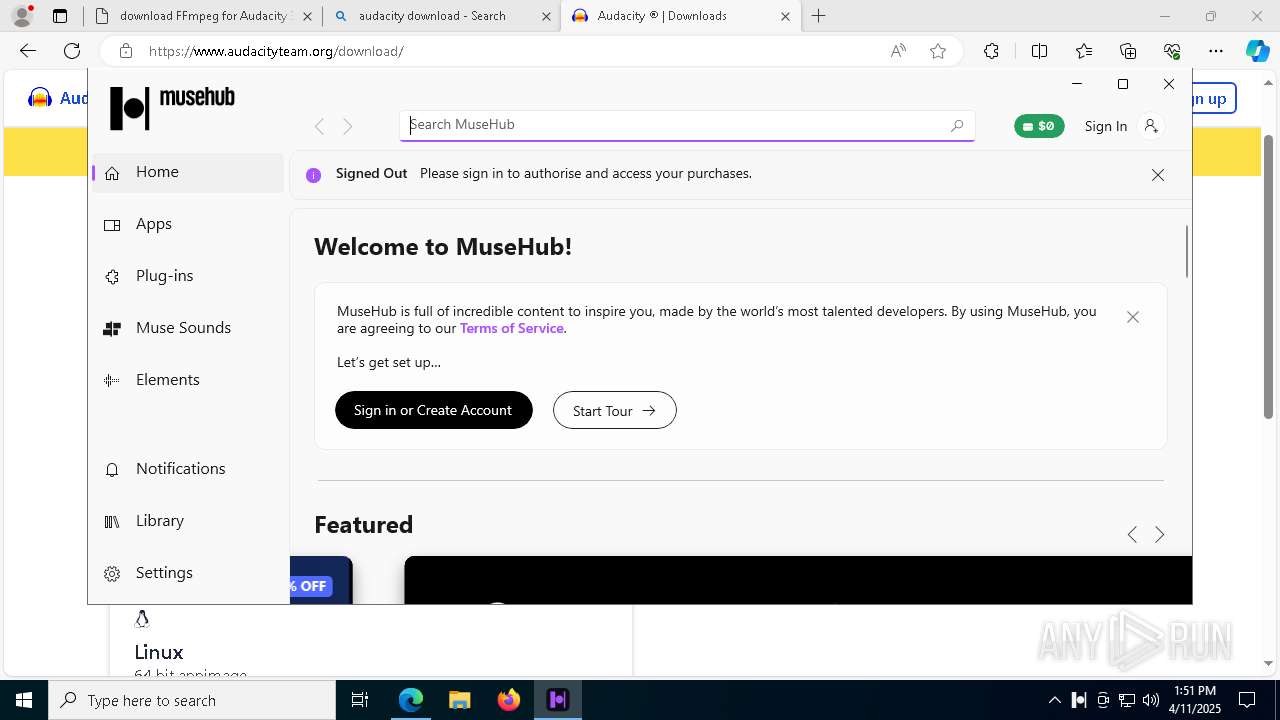The image size is (1280, 720).
Task: Click the Linux heading on Audacity page
Action: click(x=159, y=652)
